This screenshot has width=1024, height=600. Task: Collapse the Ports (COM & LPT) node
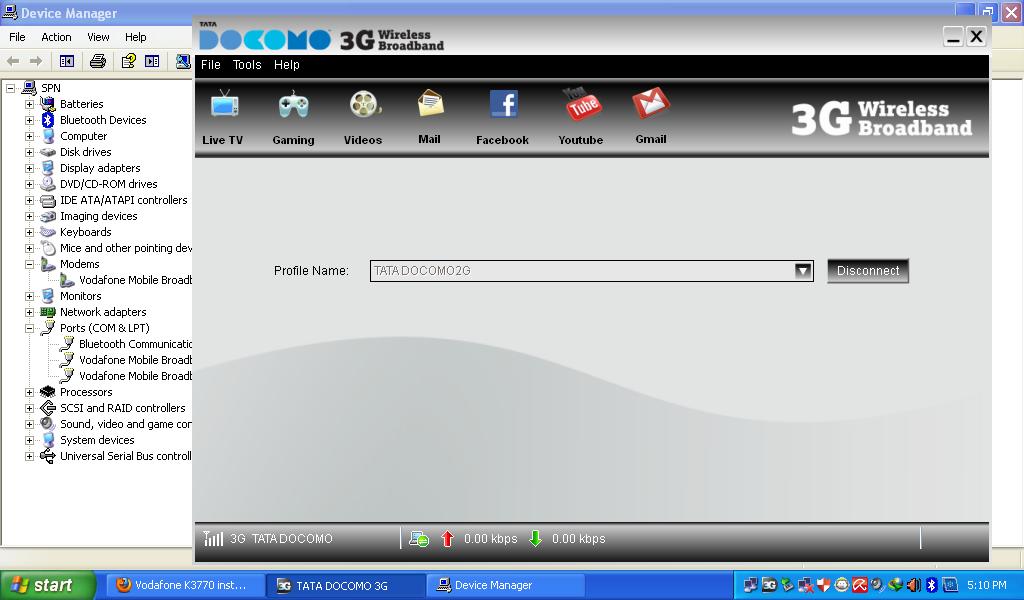tap(30, 328)
